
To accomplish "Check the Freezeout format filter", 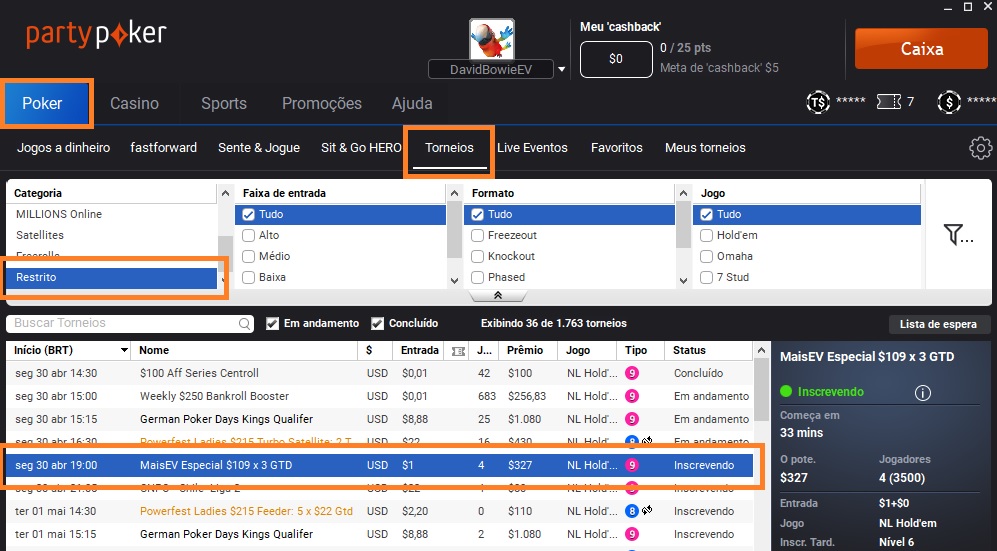I will click(478, 236).
